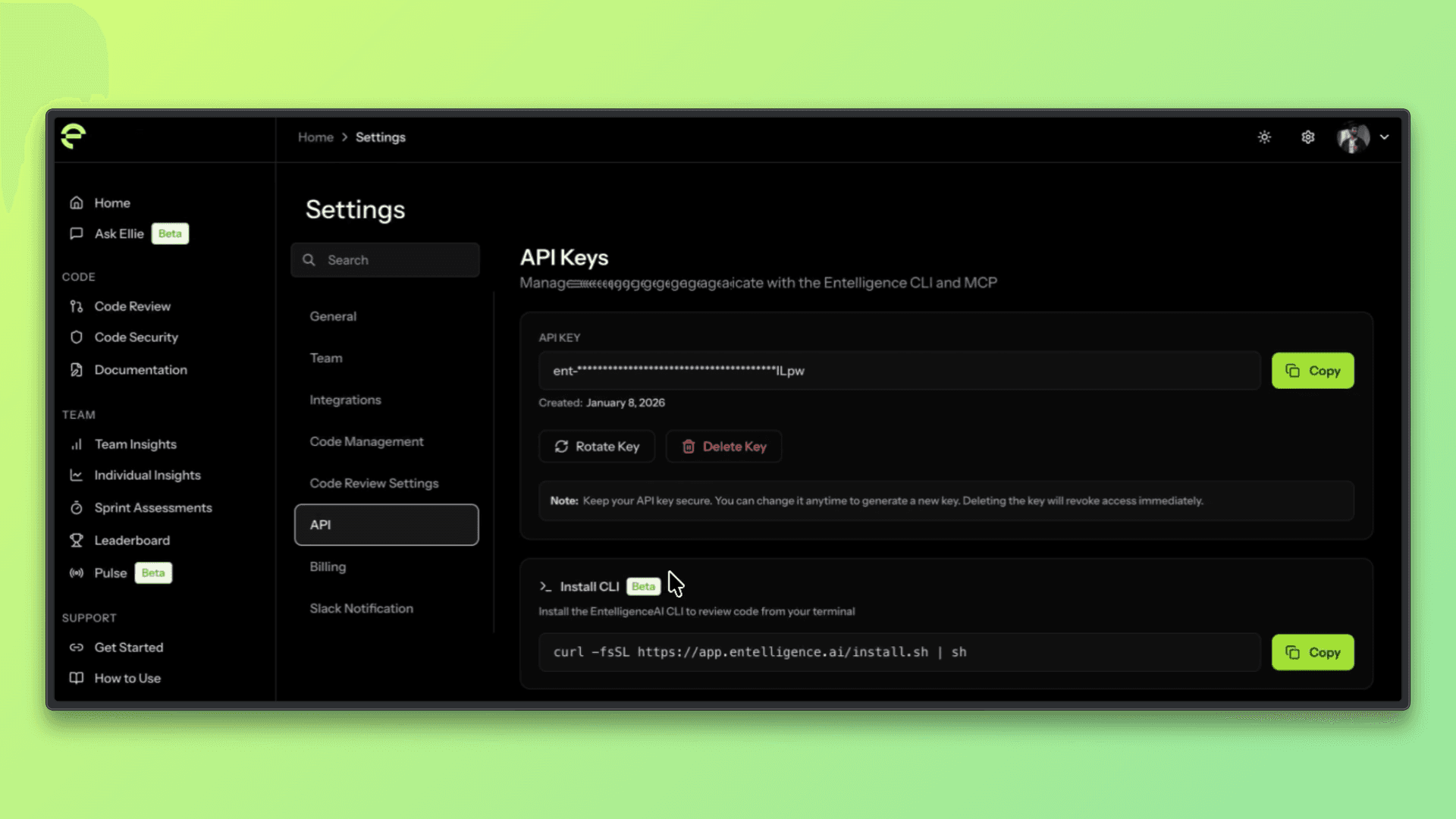The width and height of the screenshot is (1456, 819).
Task: Select the Billing settings tab
Action: click(328, 566)
